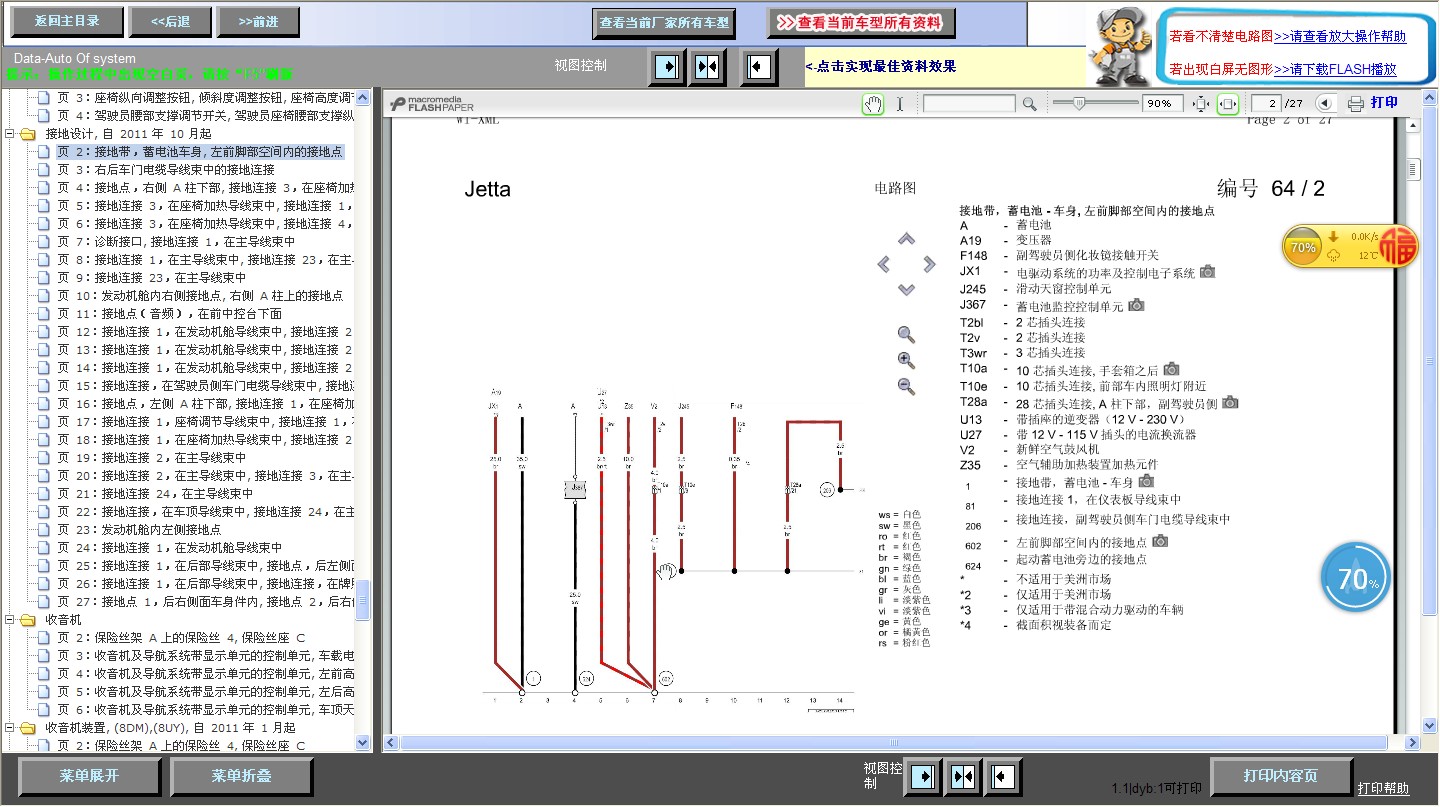The height and width of the screenshot is (807, 1440).
Task: Open the camera photo for T28a
Action: [x=1230, y=402]
